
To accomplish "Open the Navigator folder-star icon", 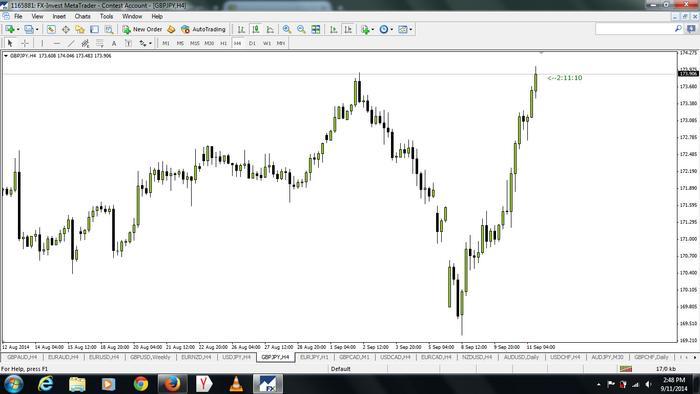I will (80, 29).
